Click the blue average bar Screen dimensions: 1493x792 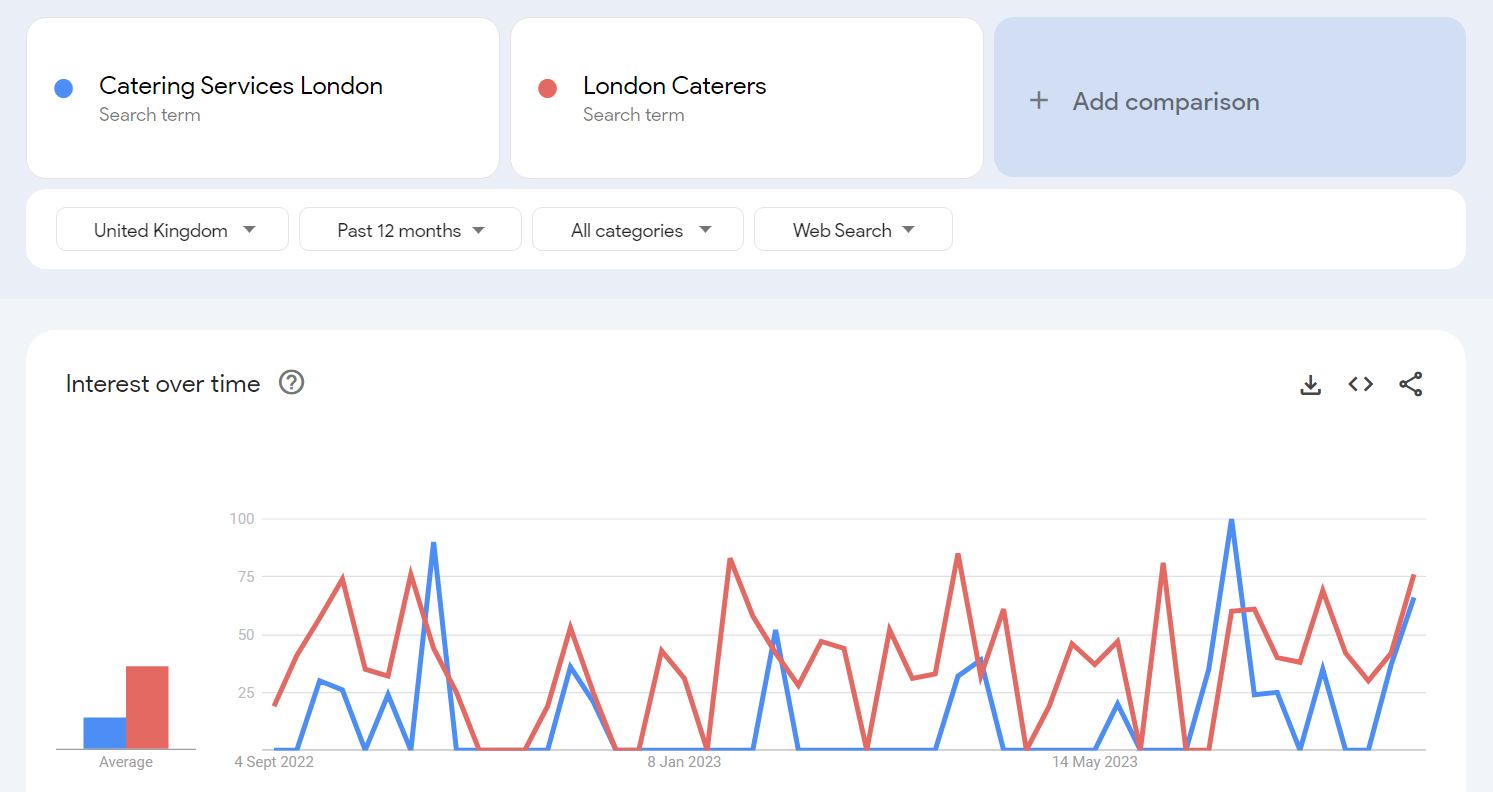(x=104, y=733)
